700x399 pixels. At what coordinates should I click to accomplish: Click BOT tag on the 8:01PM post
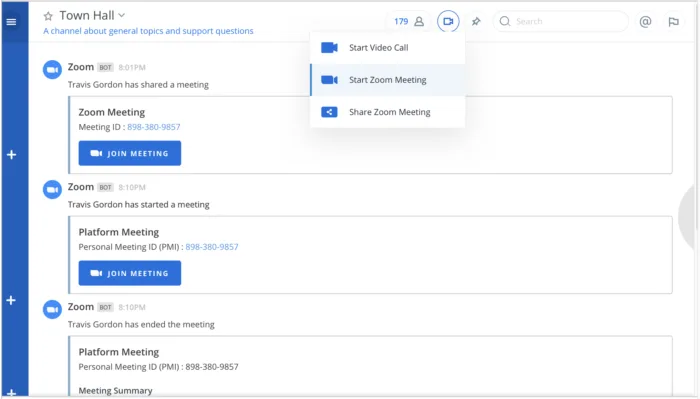click(105, 67)
